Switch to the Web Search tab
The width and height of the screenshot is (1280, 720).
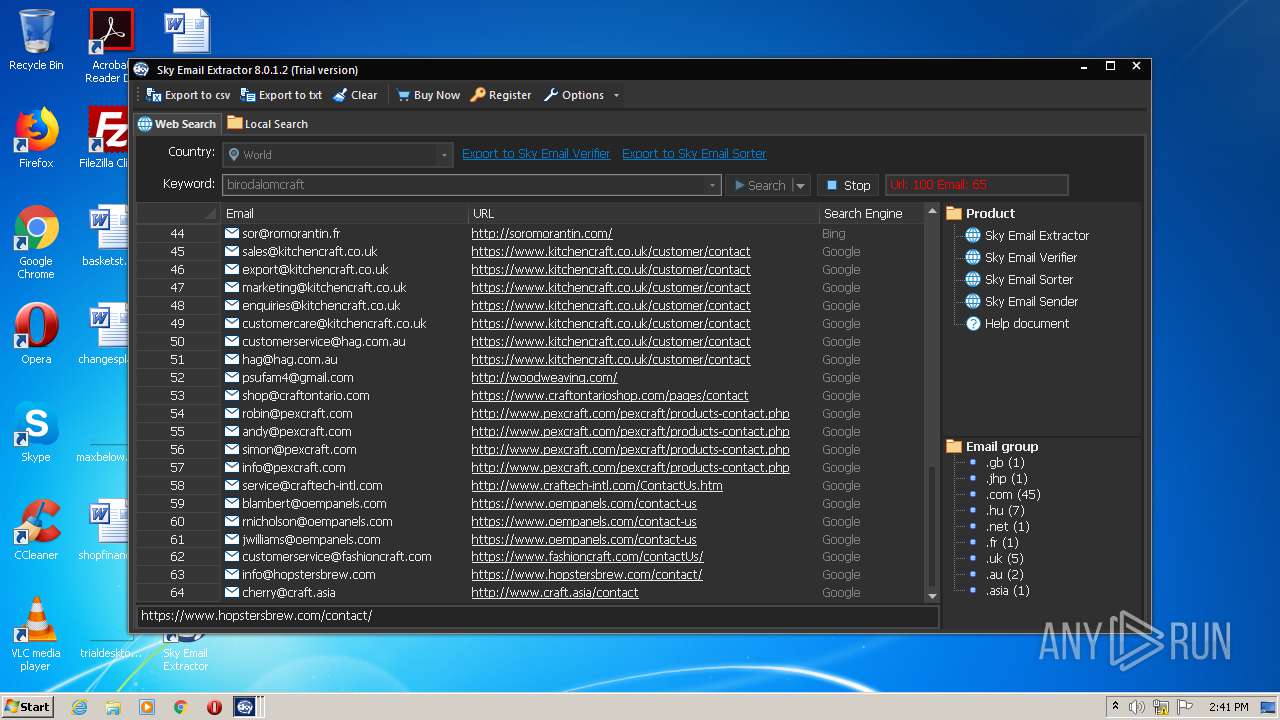[x=177, y=124]
